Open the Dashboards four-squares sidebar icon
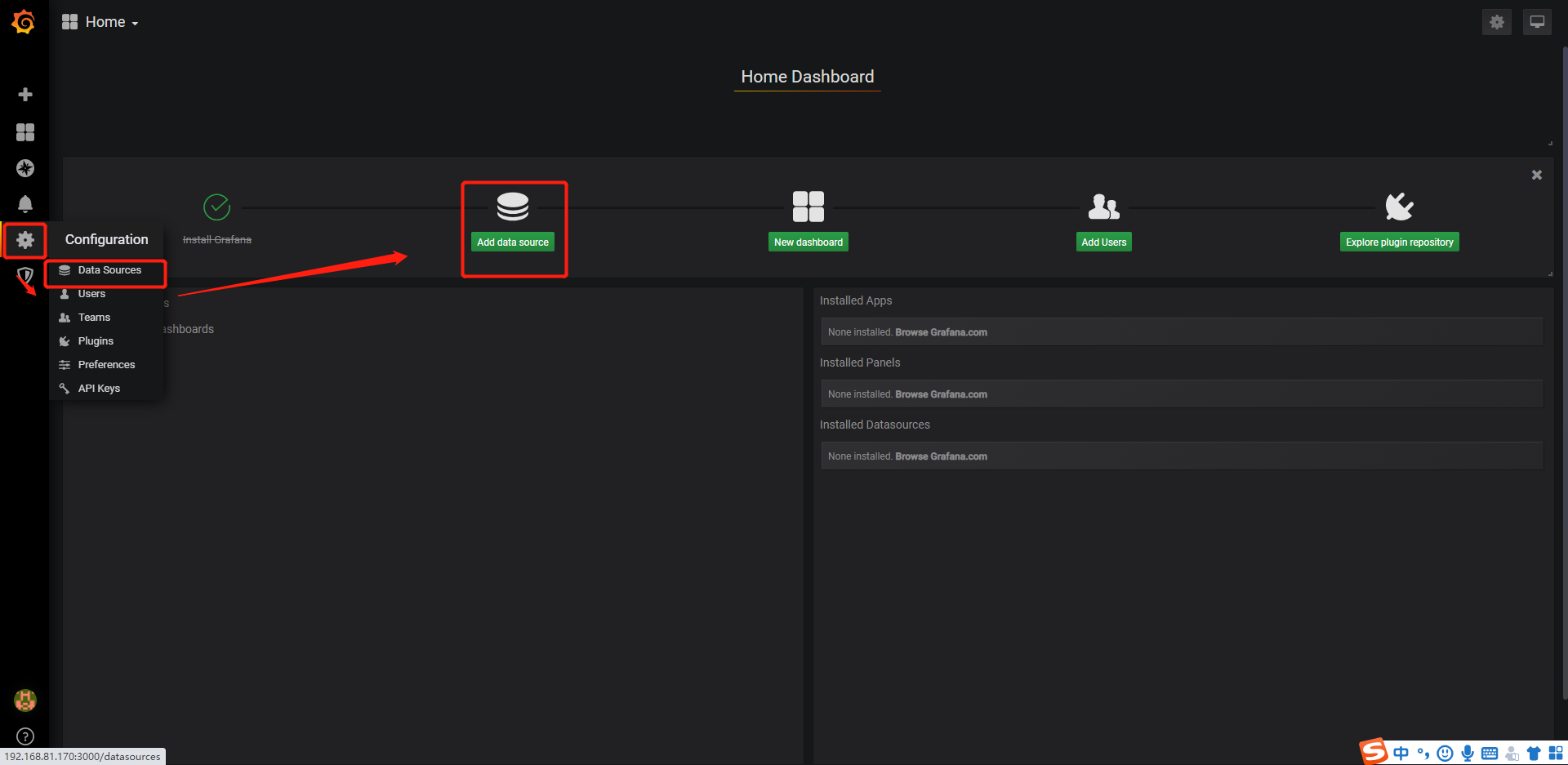This screenshot has width=1568, height=765. tap(25, 132)
